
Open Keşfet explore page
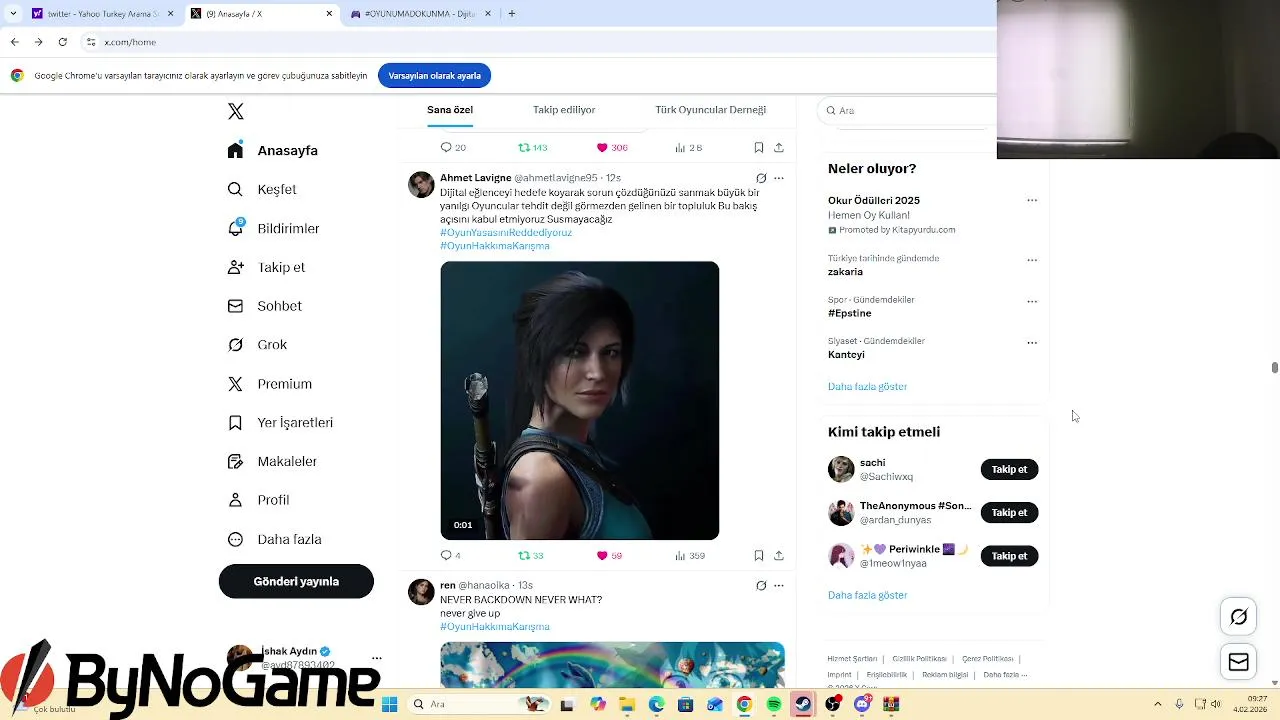click(x=262, y=189)
